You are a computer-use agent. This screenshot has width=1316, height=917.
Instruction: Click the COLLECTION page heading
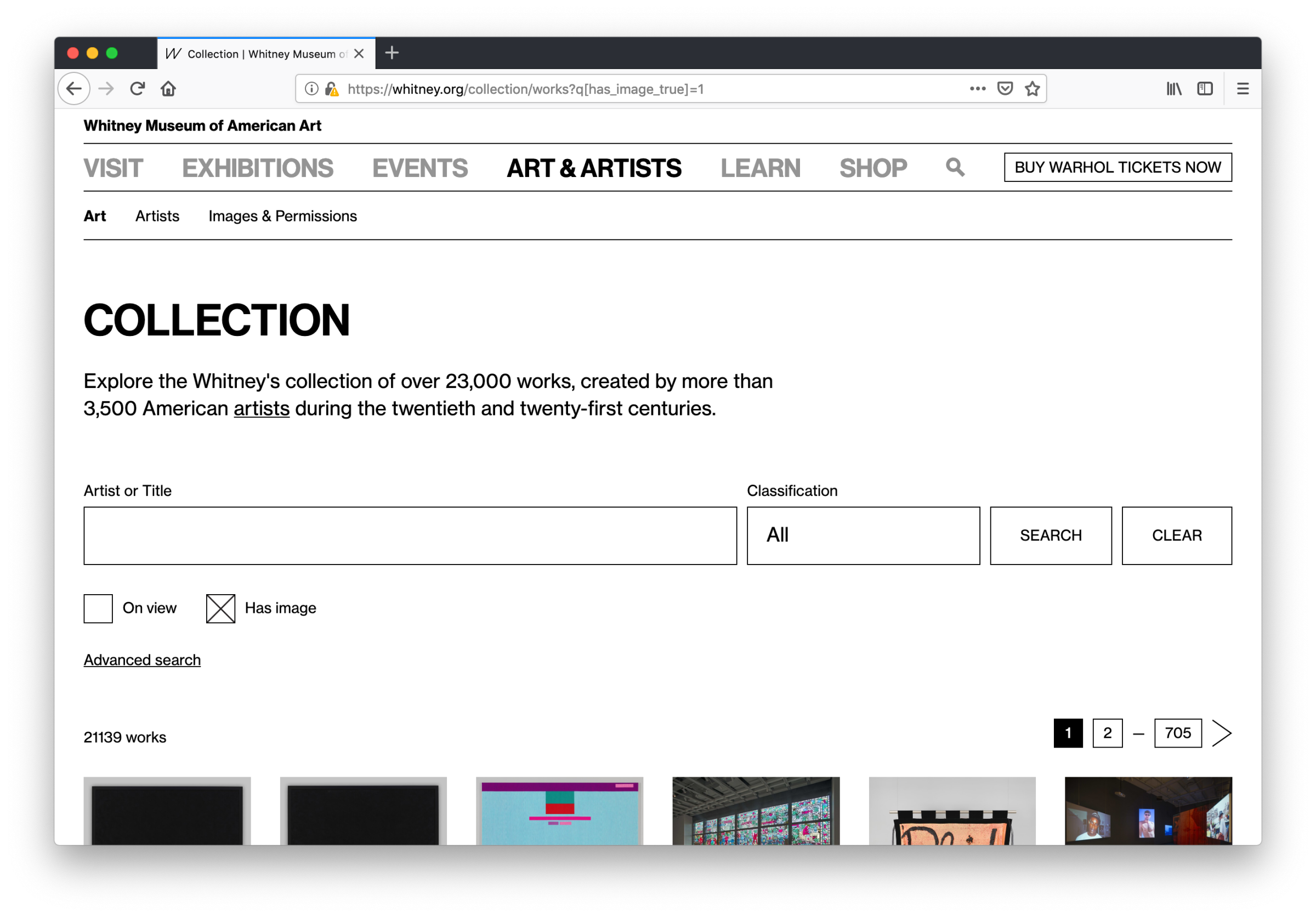point(217,320)
